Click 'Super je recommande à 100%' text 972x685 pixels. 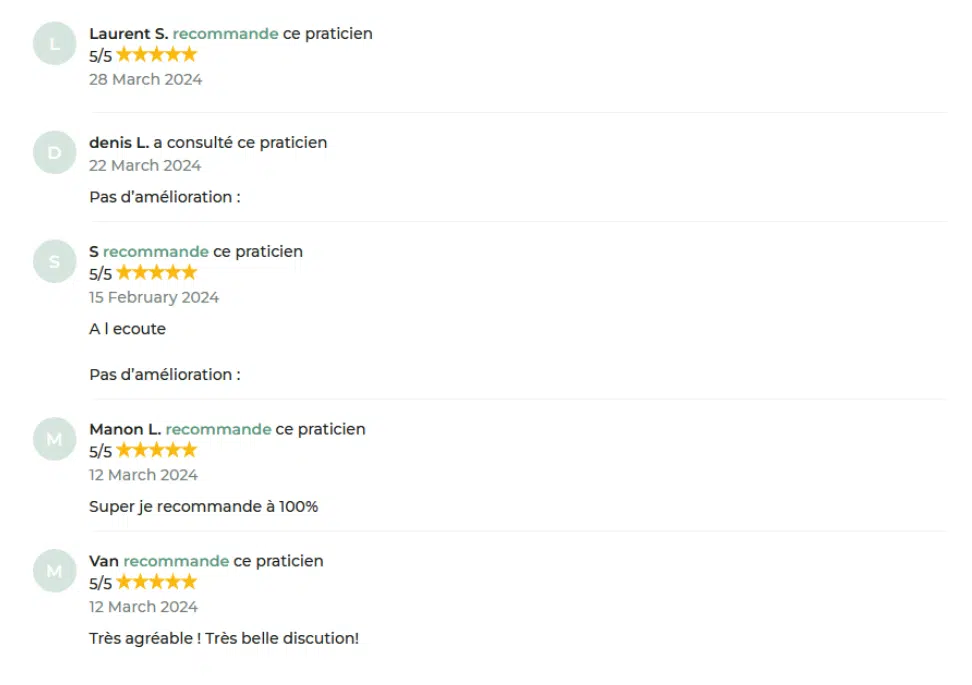click(x=203, y=506)
